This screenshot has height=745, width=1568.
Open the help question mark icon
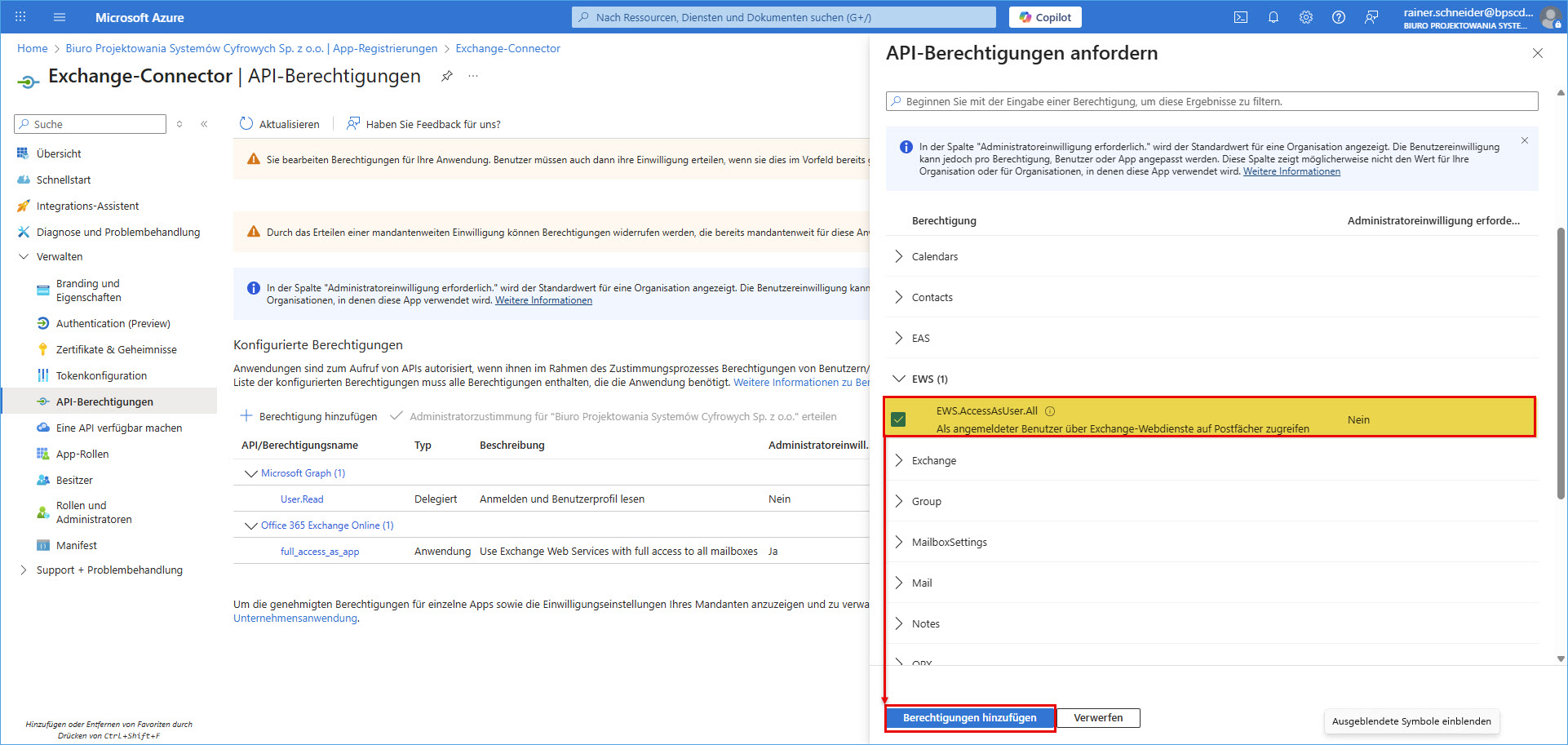point(1339,17)
